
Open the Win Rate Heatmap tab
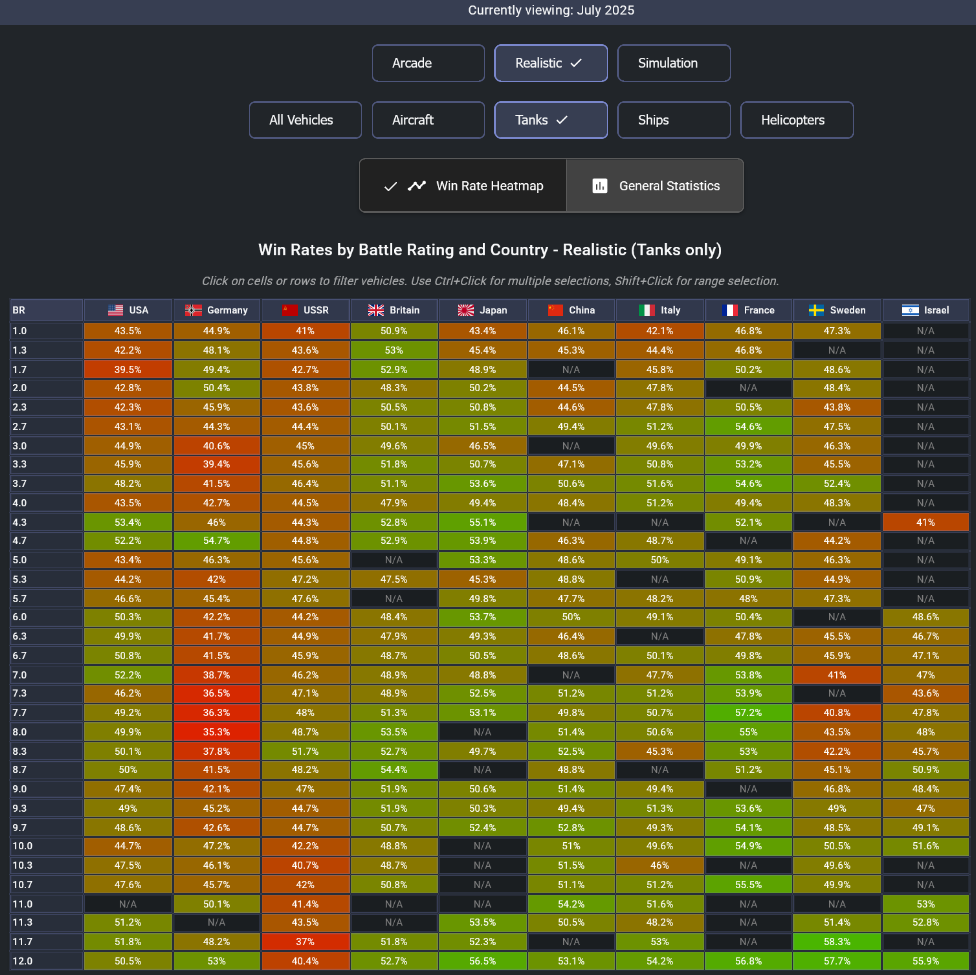pyautogui.click(x=463, y=186)
